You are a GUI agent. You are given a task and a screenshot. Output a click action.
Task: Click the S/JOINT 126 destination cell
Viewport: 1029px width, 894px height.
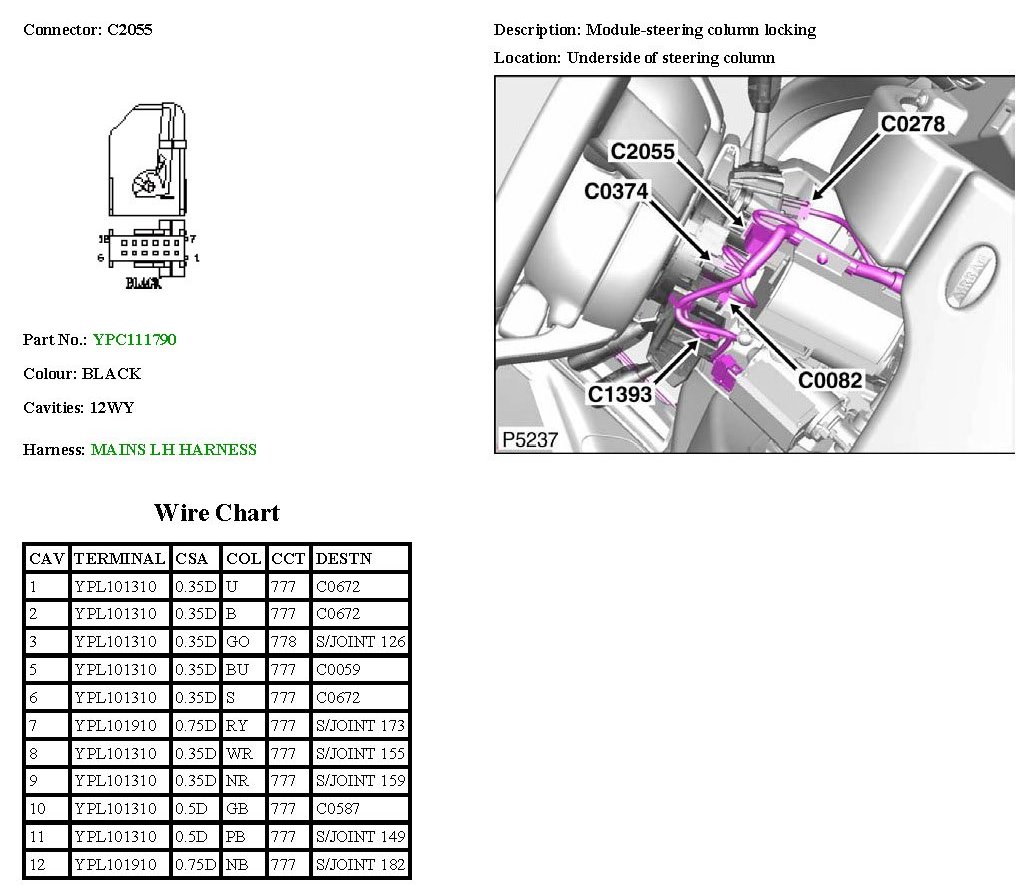360,642
